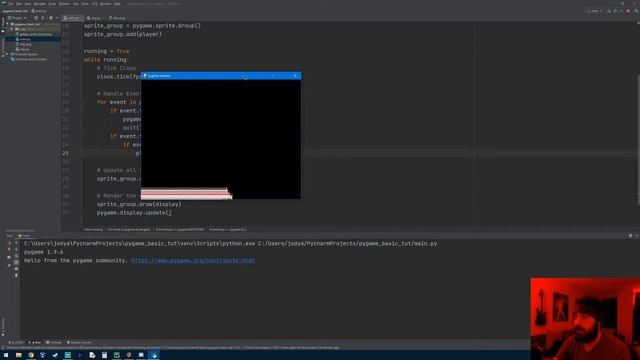Switch to the first main.py editor tab

tap(73, 18)
